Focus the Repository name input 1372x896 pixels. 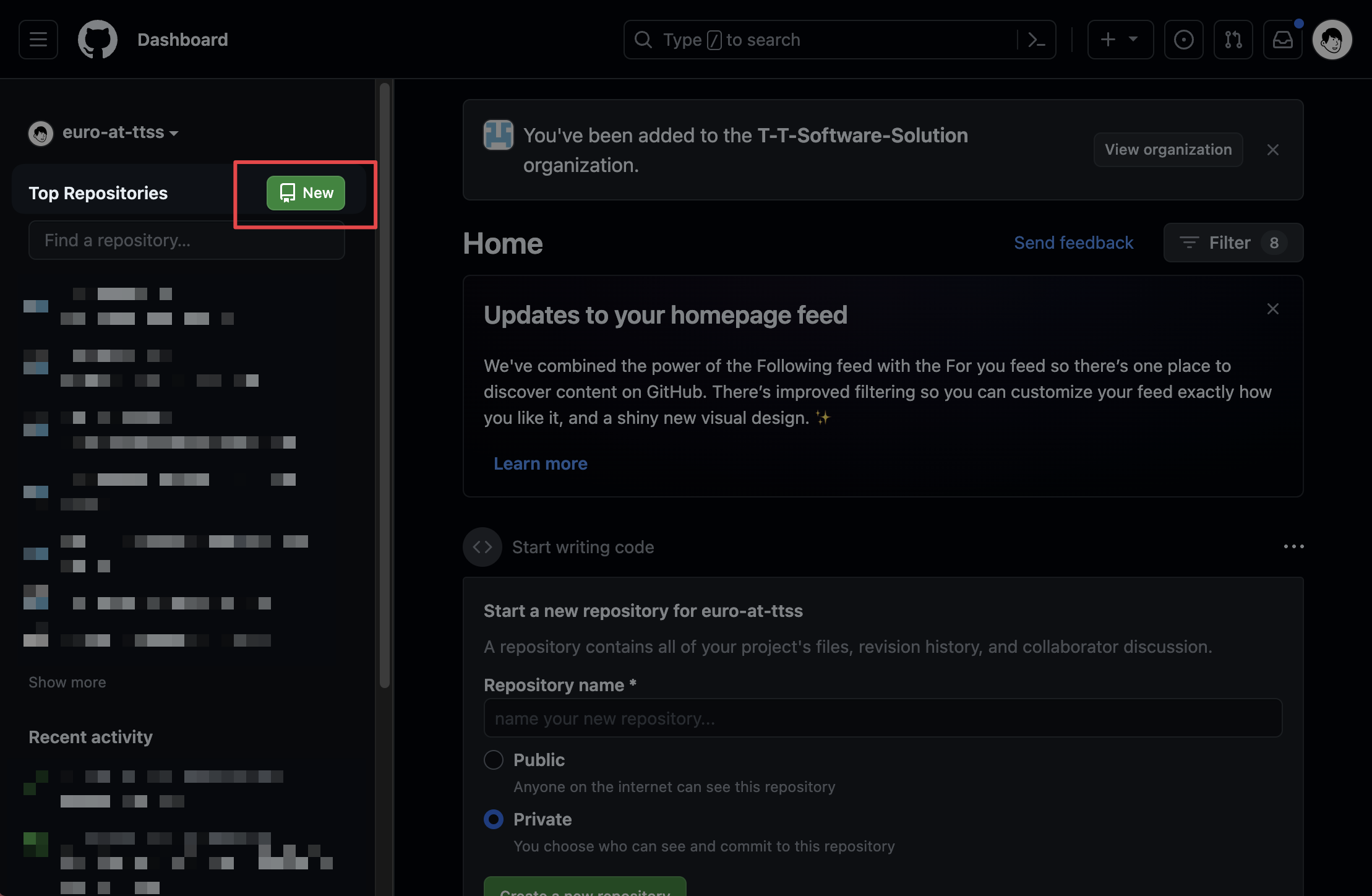click(x=883, y=718)
